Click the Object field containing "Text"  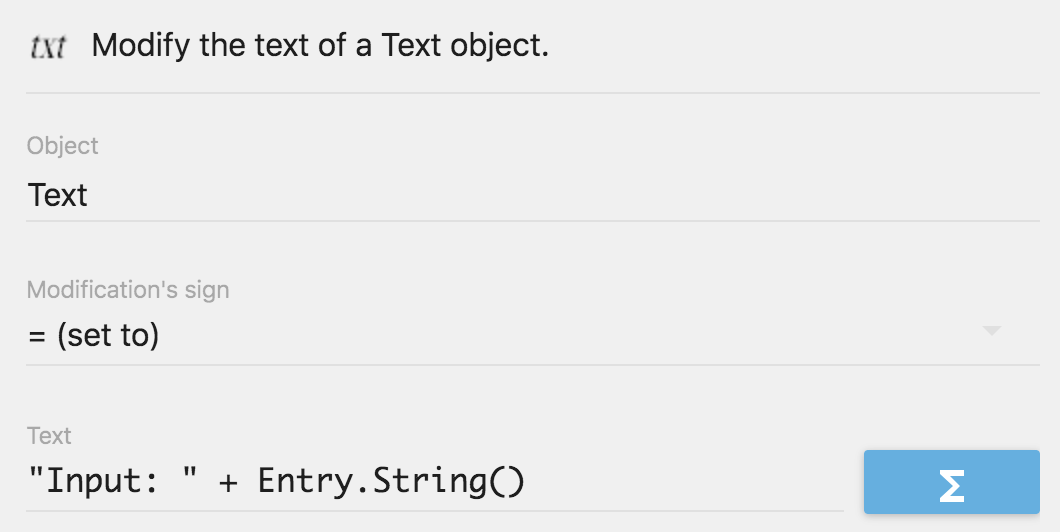coord(58,194)
